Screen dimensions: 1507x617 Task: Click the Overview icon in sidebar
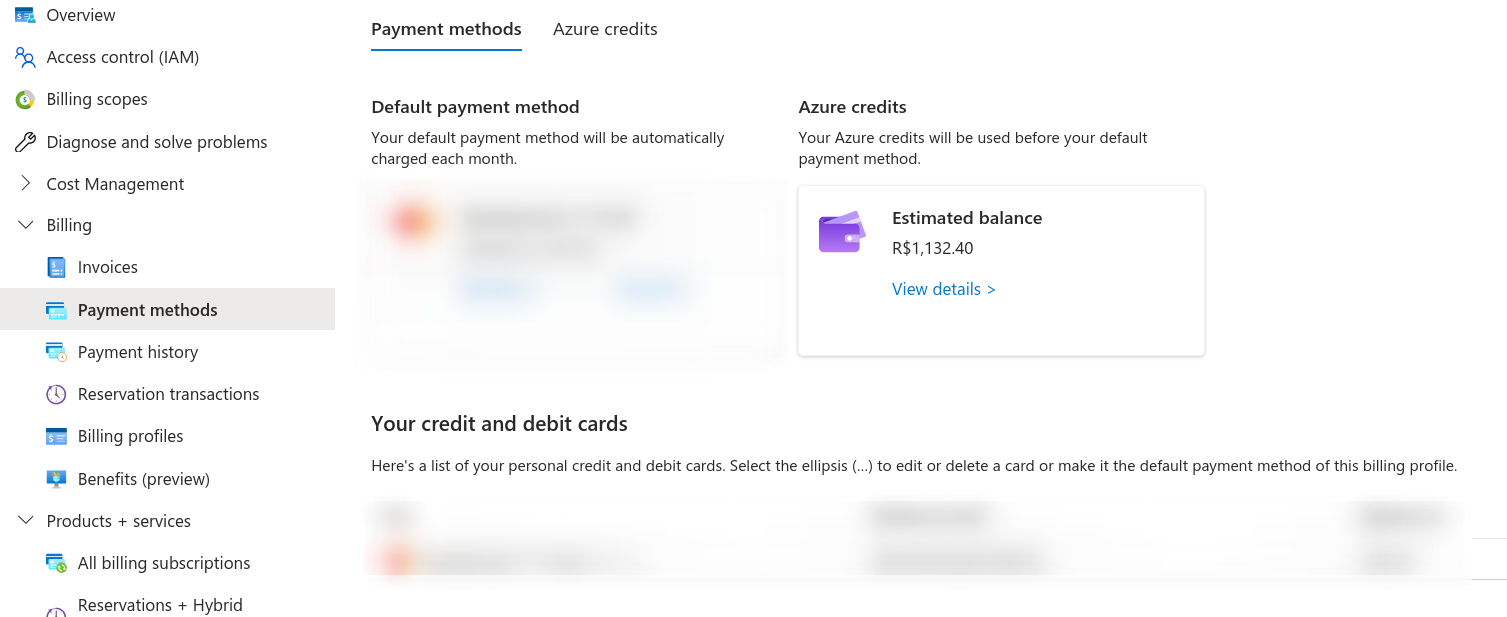coord(25,15)
